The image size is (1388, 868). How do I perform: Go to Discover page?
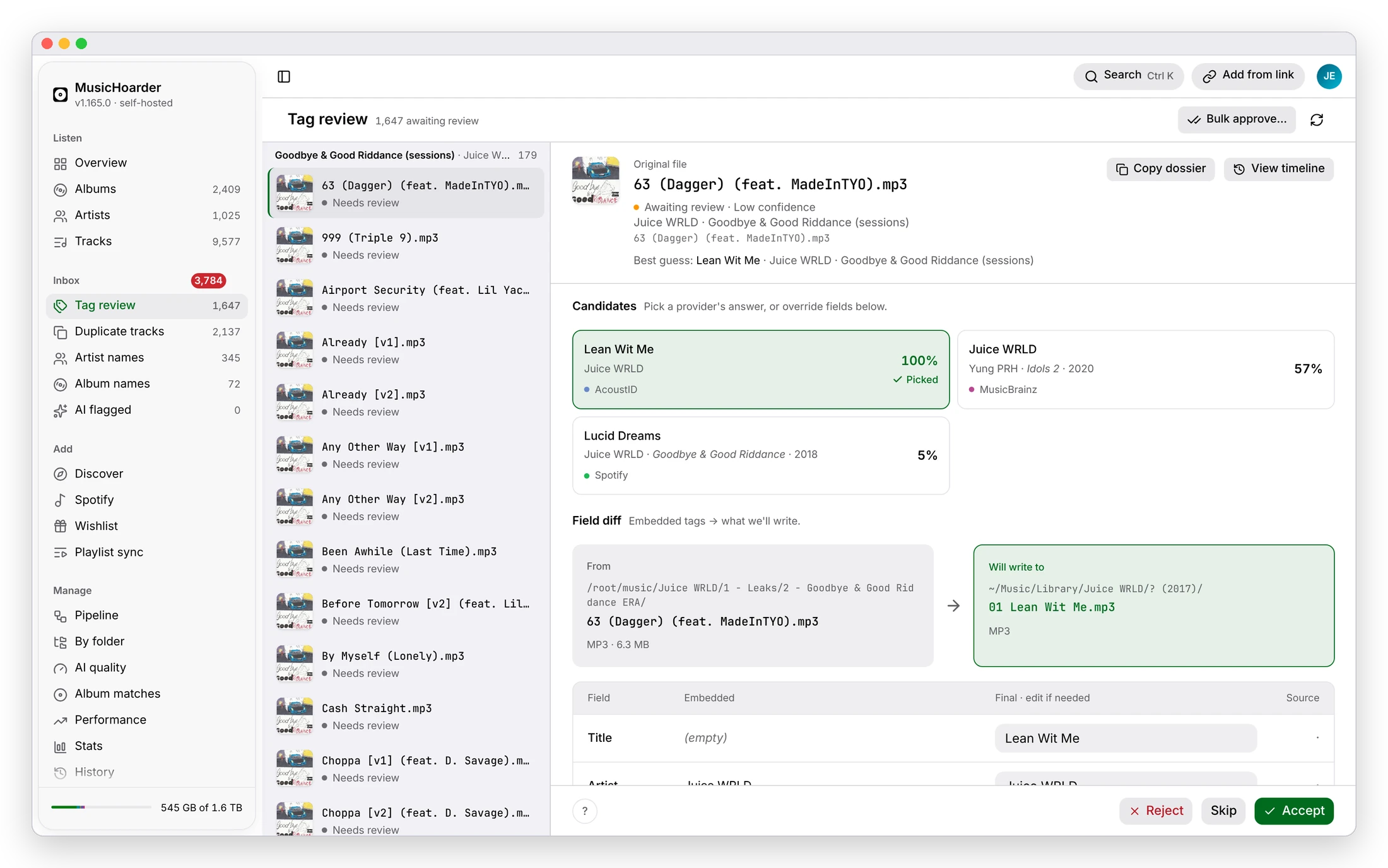pos(147,474)
